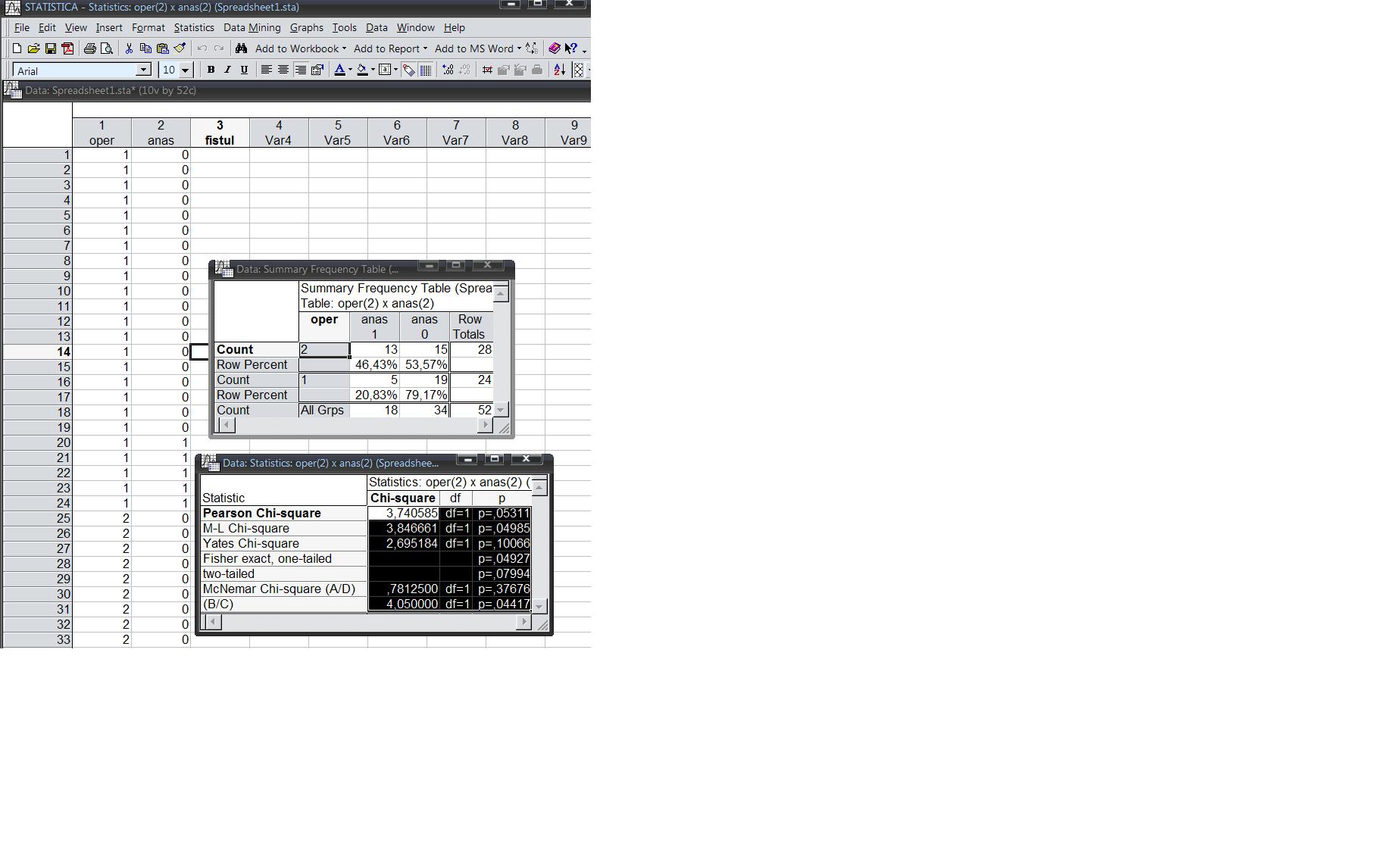Image resolution: width=1400 pixels, height=859 pixels.
Task: Click the Print Preview icon
Action: click(x=107, y=48)
